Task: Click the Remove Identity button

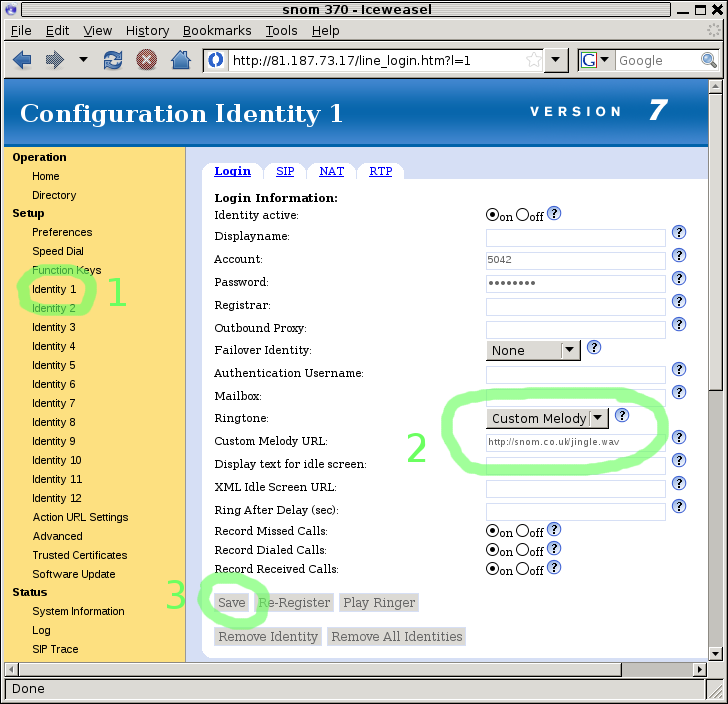Action: coord(268,636)
